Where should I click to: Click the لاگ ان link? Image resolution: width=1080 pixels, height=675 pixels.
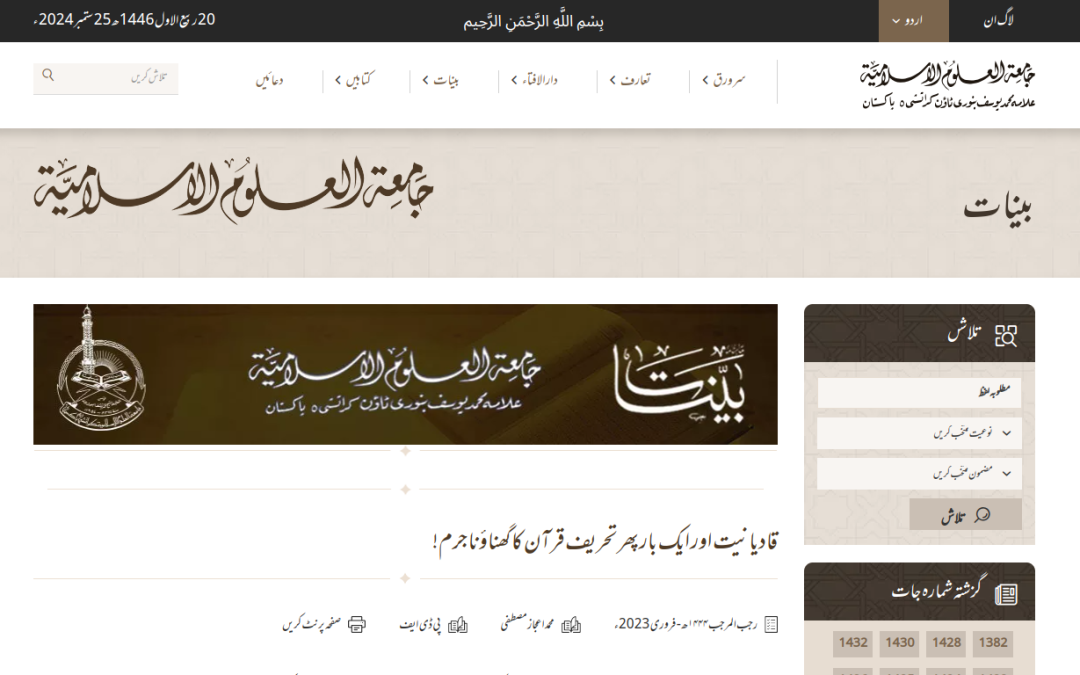pyautogui.click(x=998, y=21)
